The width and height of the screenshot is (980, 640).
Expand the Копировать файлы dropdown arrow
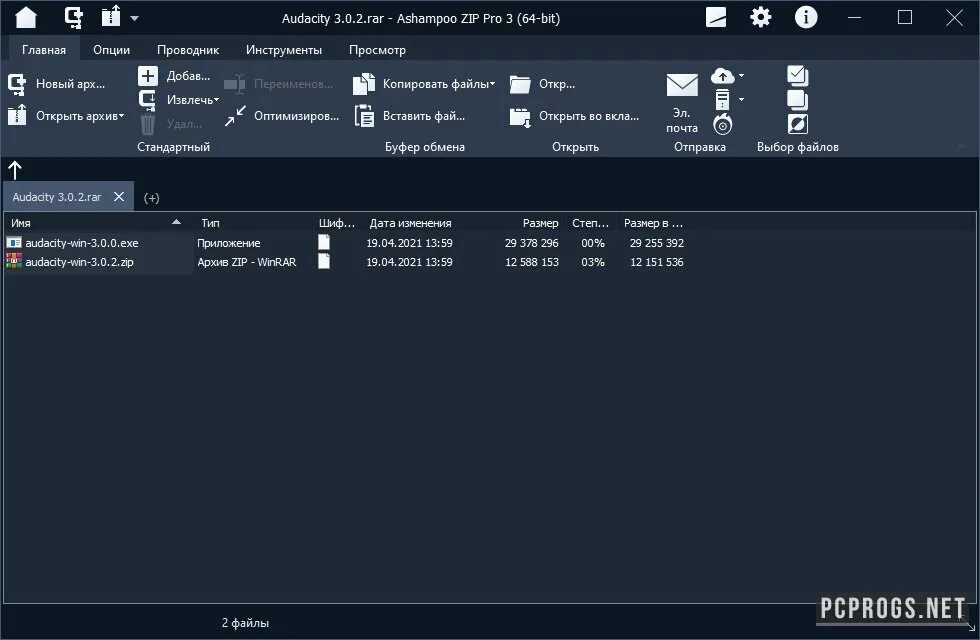(492, 84)
